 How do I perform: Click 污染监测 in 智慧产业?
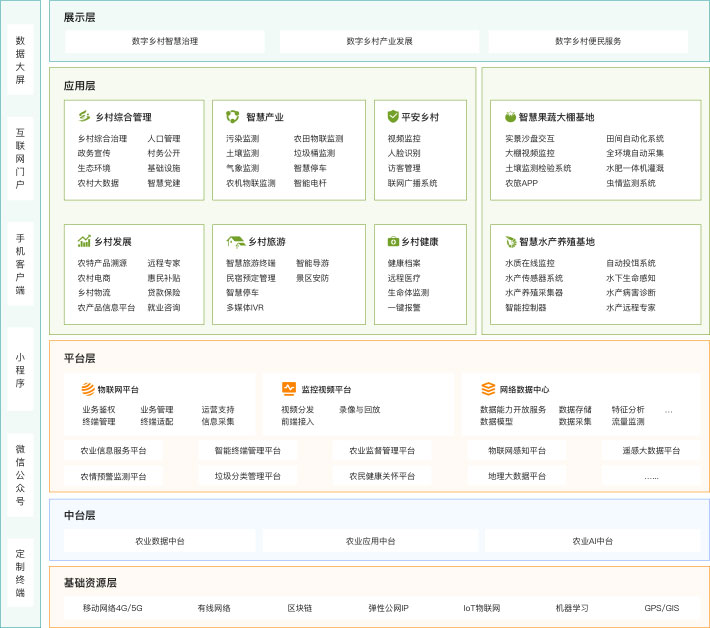pyautogui.click(x=242, y=139)
